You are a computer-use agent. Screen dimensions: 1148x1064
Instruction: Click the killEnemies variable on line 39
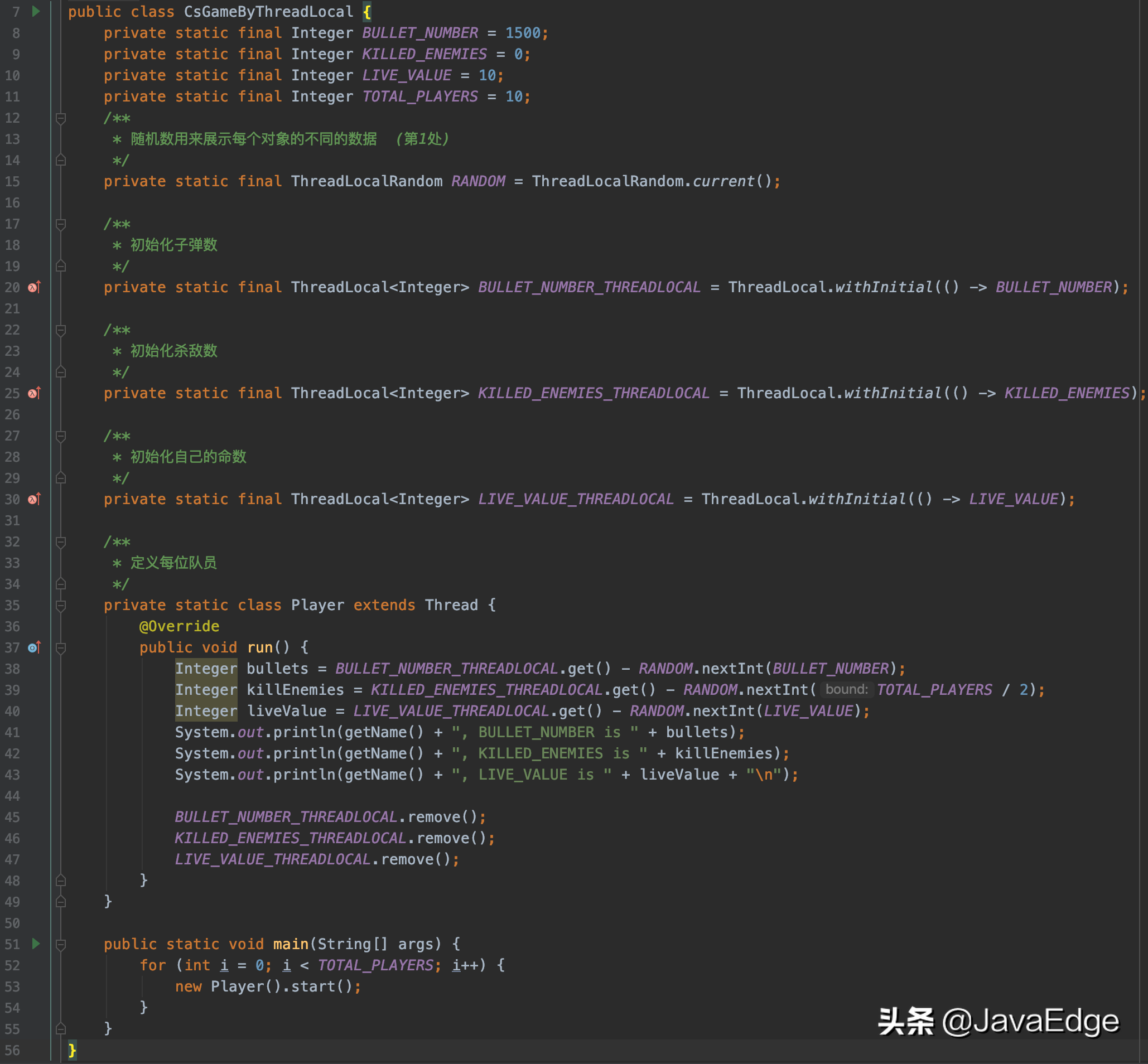coord(295,690)
